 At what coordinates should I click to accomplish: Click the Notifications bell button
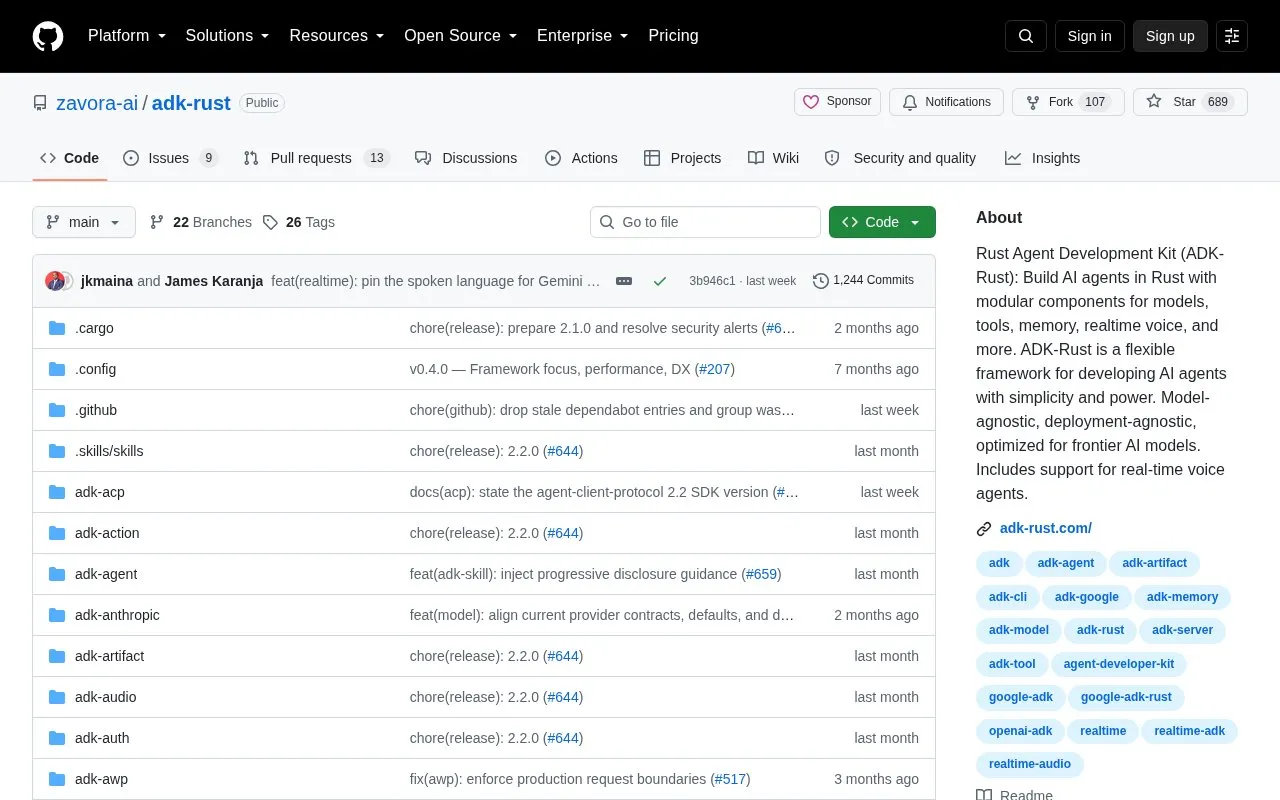pos(946,102)
